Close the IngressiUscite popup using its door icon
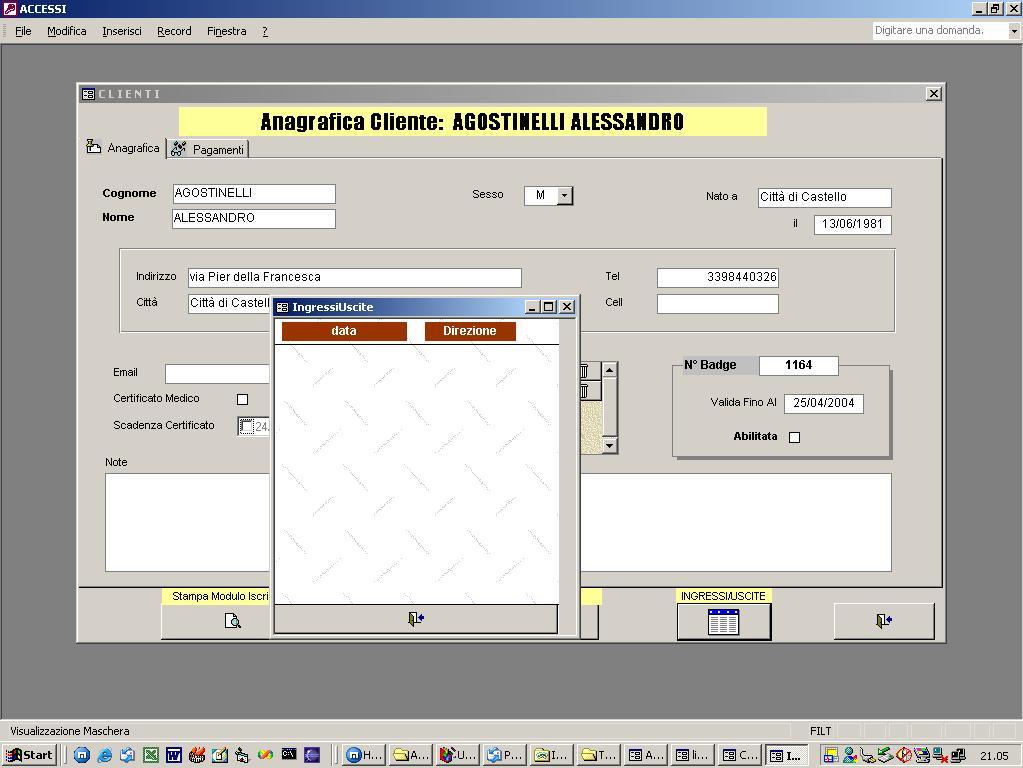This screenshot has height=768, width=1023. coord(416,619)
